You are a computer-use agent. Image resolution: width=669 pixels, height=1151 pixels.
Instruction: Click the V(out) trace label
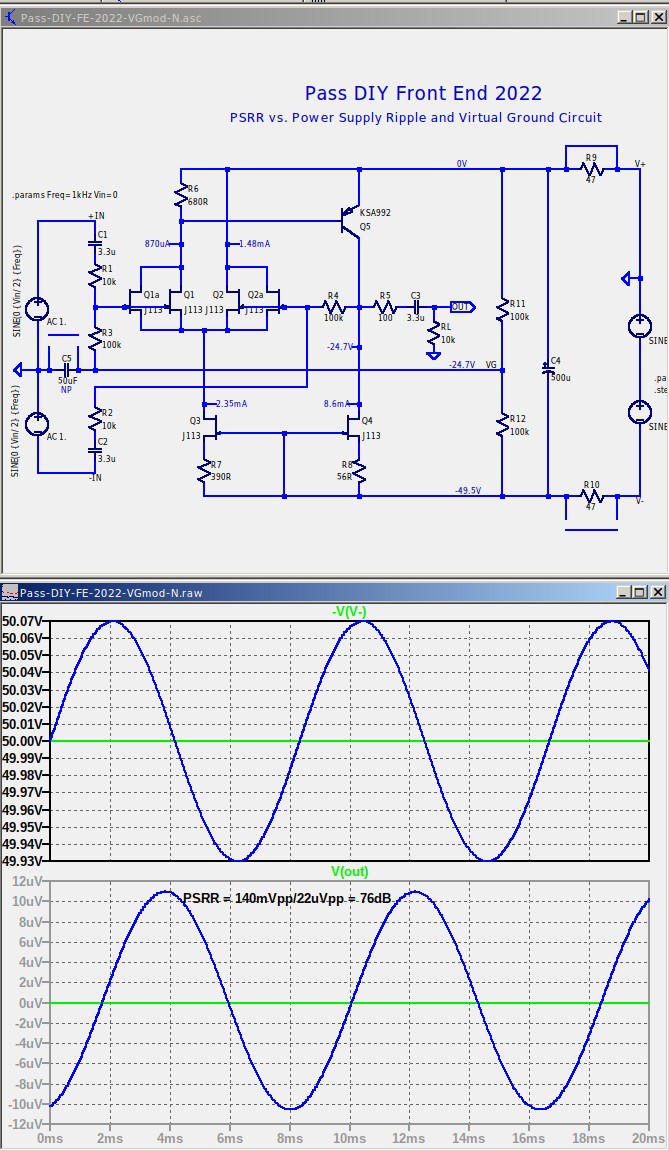350,871
